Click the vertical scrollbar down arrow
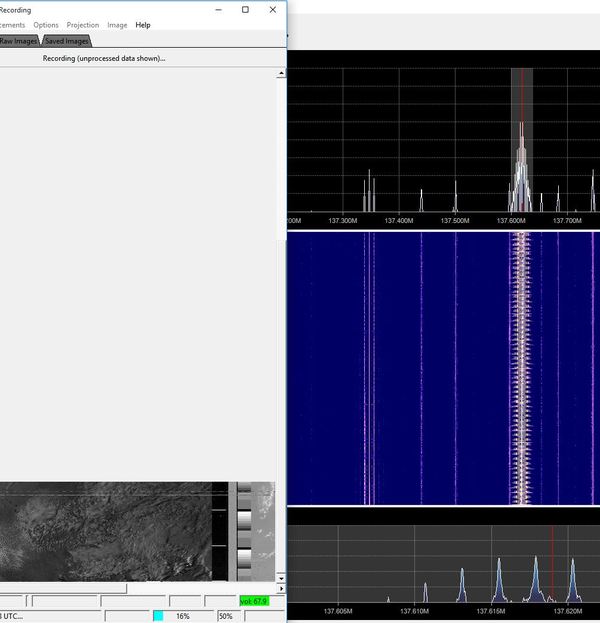600x623 pixels. pyautogui.click(x=281, y=577)
